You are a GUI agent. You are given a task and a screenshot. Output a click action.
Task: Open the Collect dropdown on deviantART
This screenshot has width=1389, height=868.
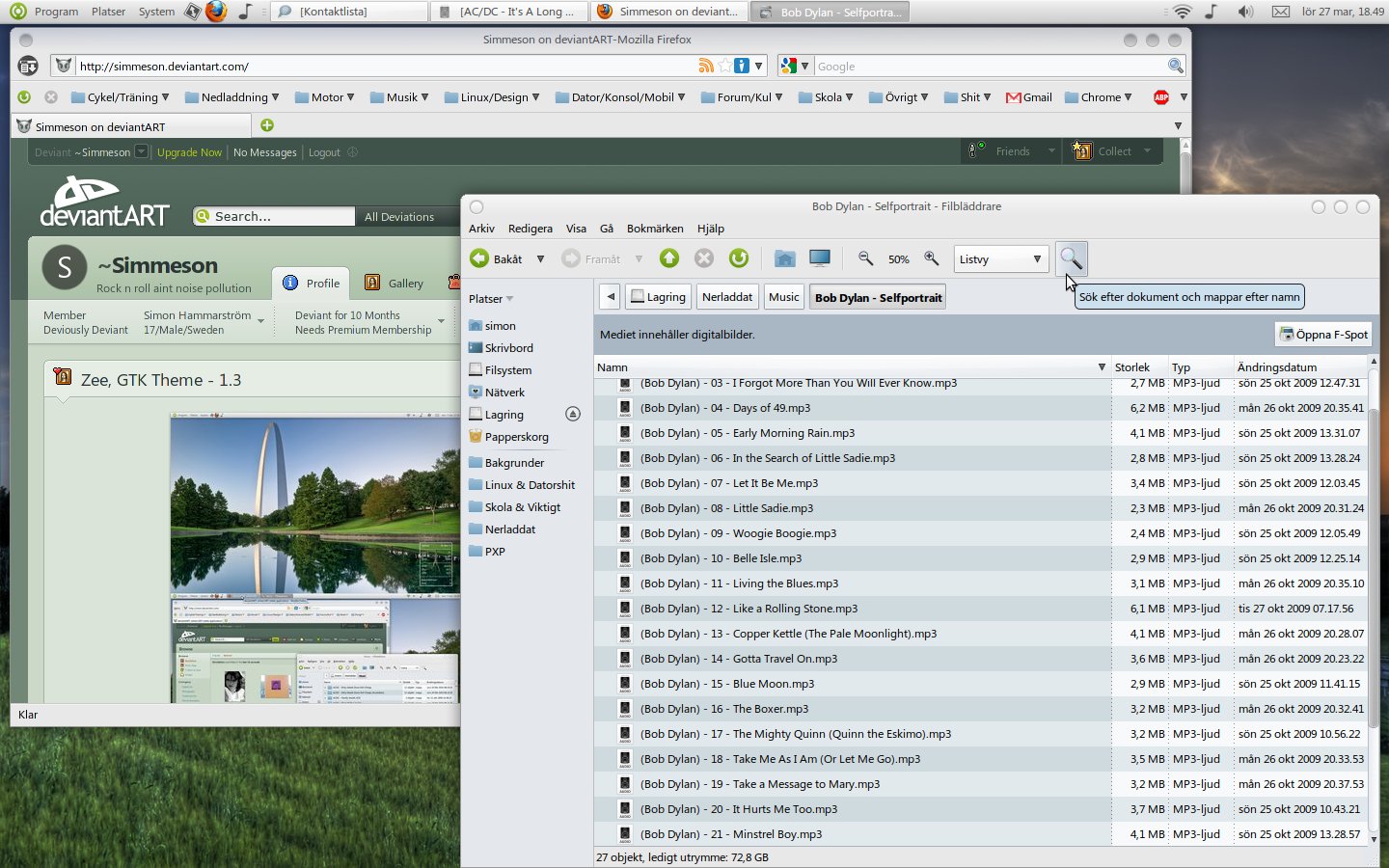[1113, 151]
